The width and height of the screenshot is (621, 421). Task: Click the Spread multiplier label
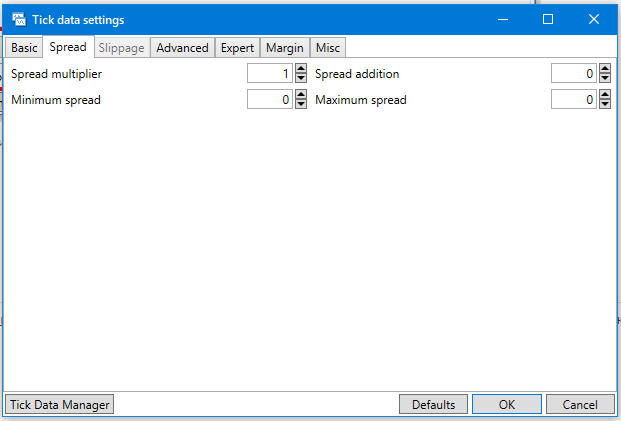click(56, 74)
